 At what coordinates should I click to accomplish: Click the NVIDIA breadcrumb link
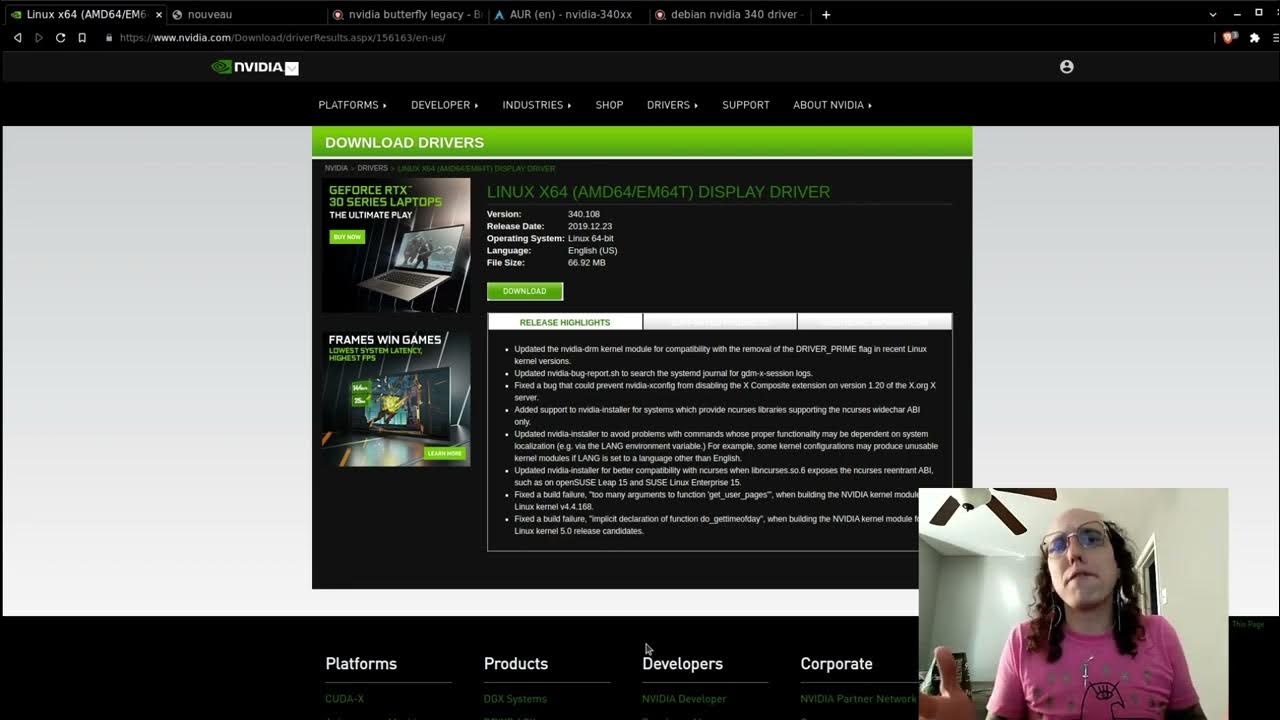[x=336, y=168]
